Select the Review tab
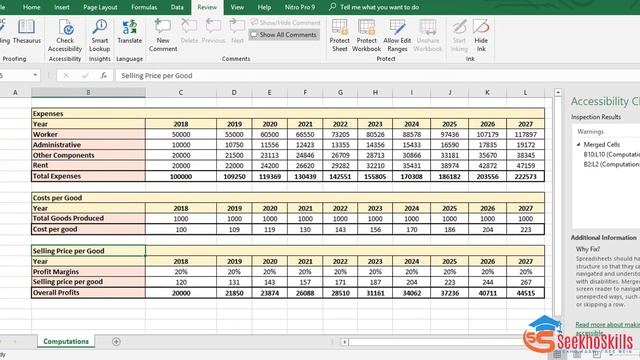Viewport: 640px width, 360px height. click(x=207, y=7)
